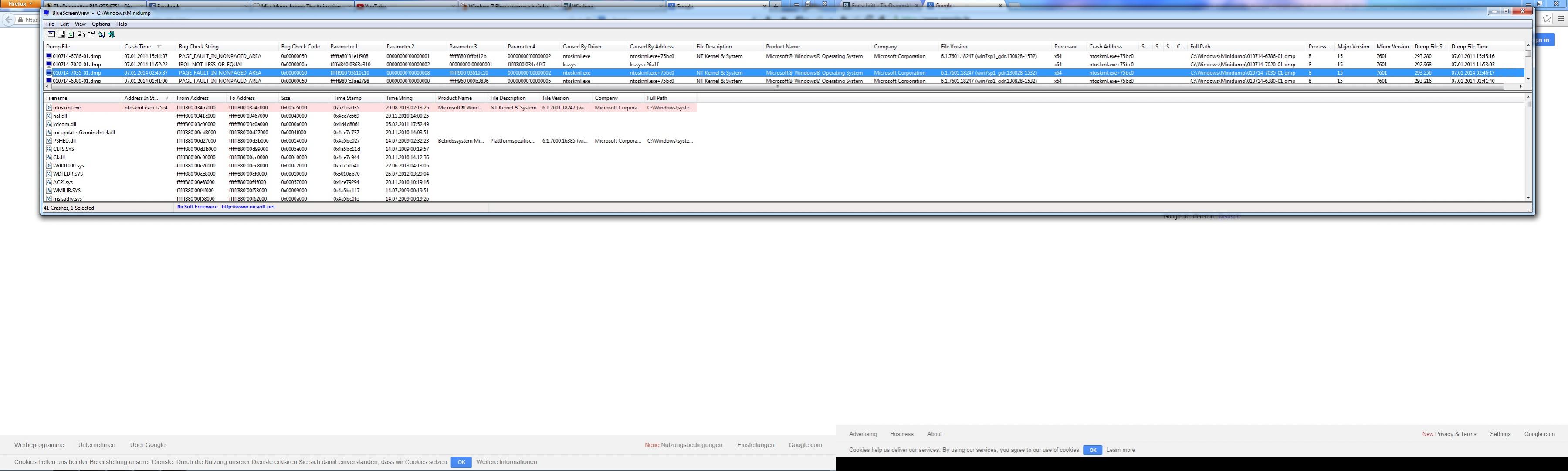1568x471 pixels.
Task: Open the Options menu
Action: point(101,24)
